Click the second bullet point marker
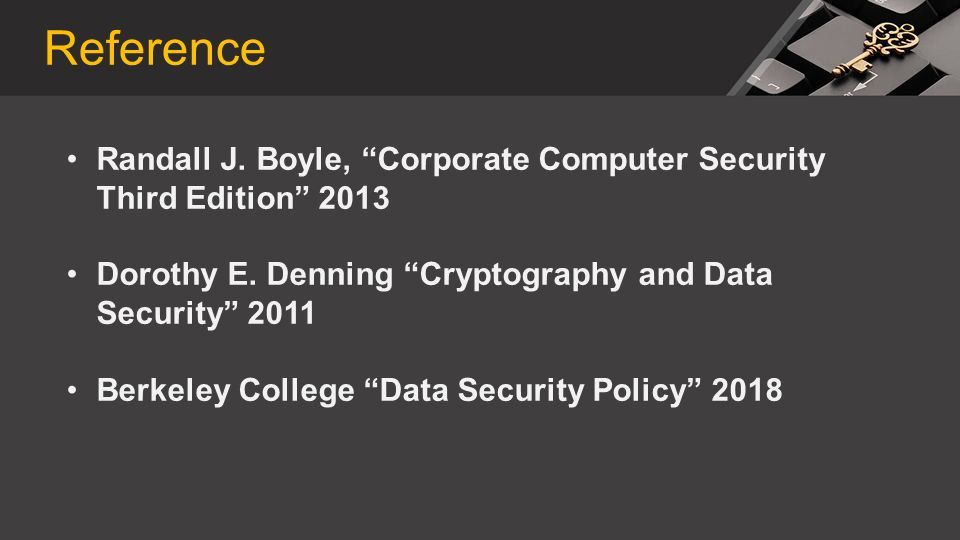 [72, 274]
